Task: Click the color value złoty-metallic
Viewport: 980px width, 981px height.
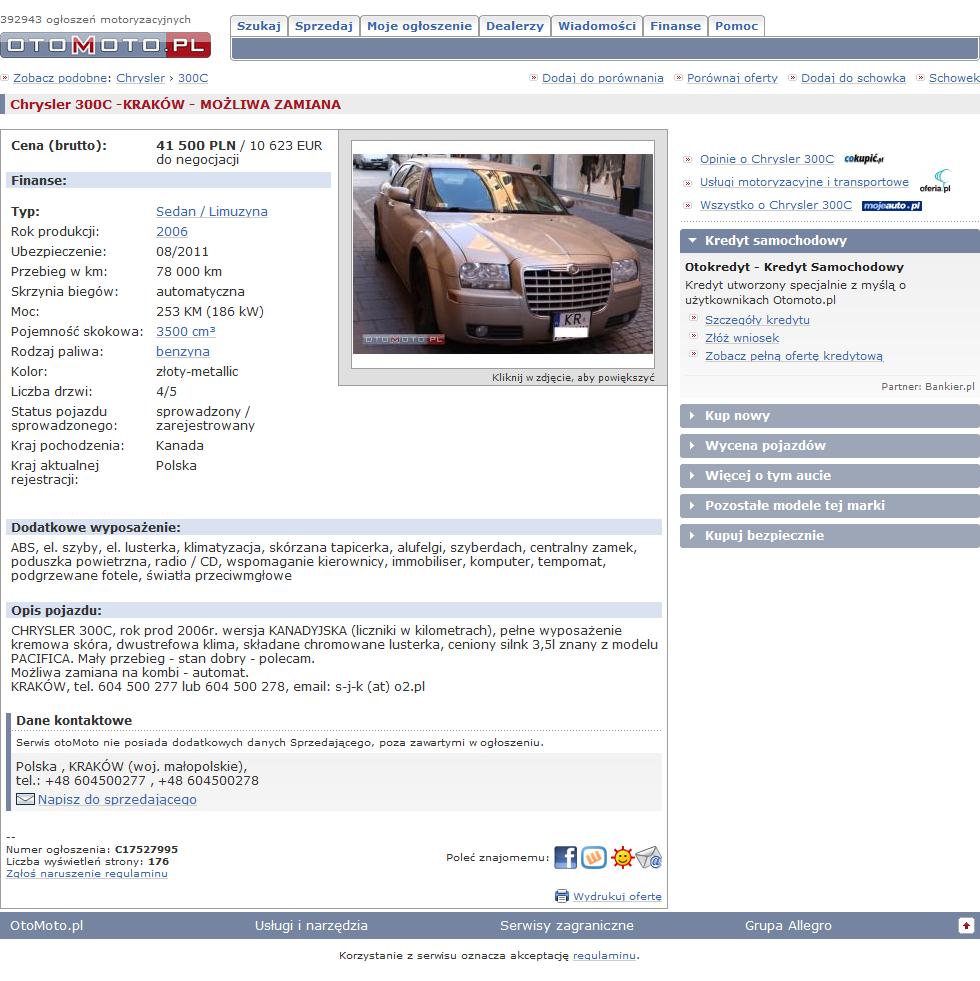Action: point(197,372)
